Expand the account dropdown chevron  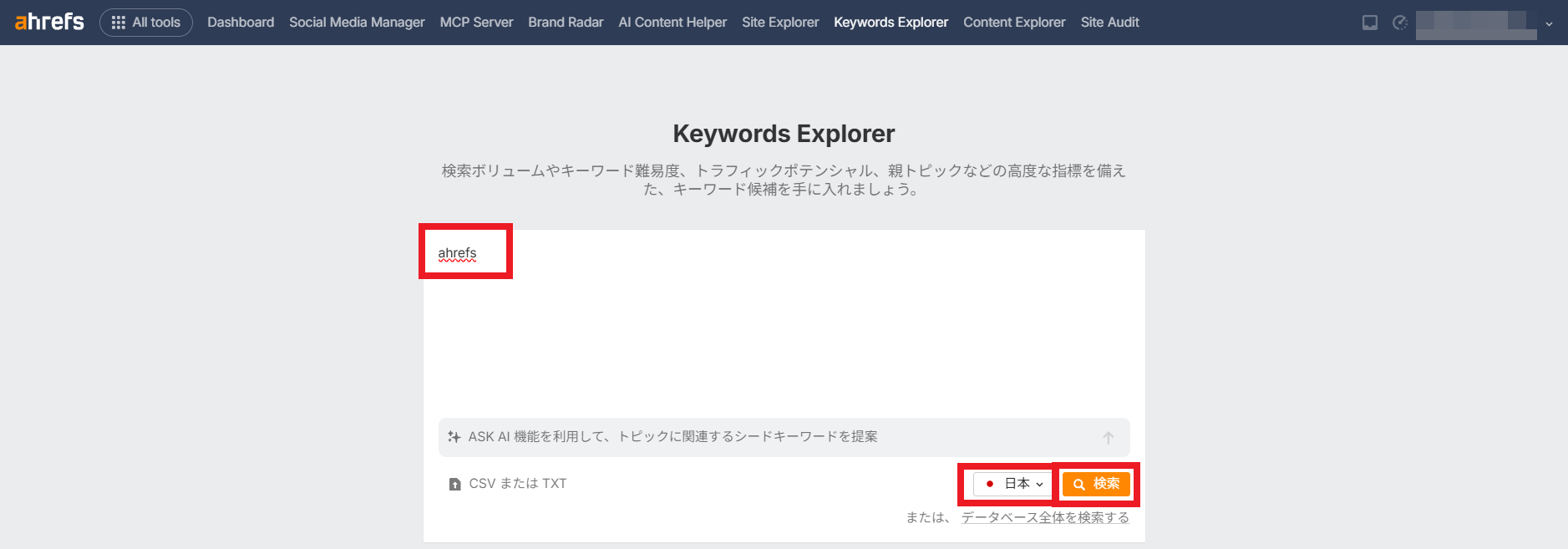(x=1549, y=24)
